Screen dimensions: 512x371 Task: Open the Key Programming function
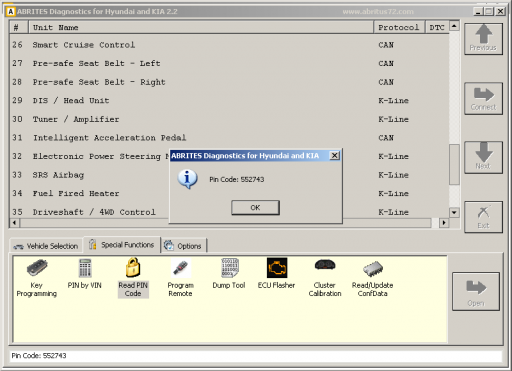(x=37, y=278)
